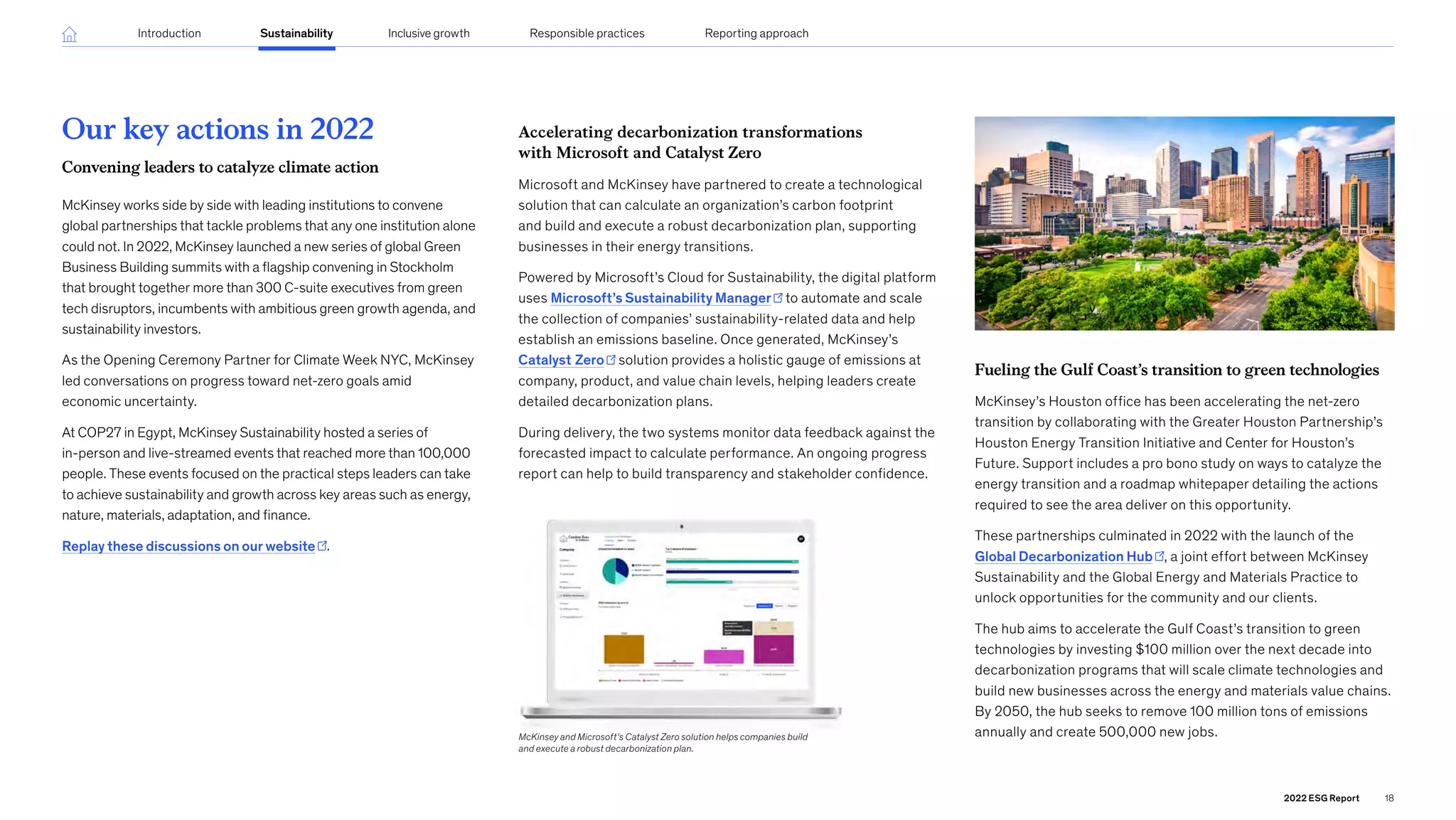
Task: Click the page number 18 in footer
Action: click(1388, 798)
